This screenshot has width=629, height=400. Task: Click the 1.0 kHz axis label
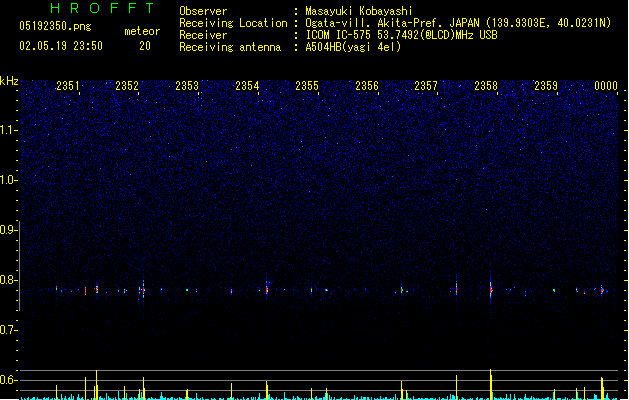pyautogui.click(x=8, y=180)
